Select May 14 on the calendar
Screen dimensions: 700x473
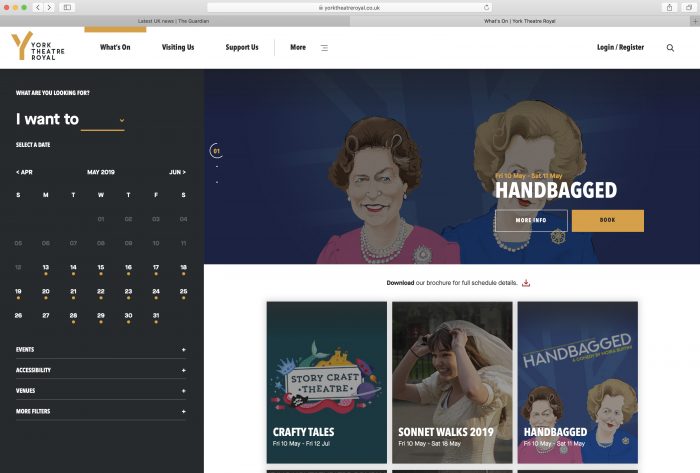pos(73,269)
